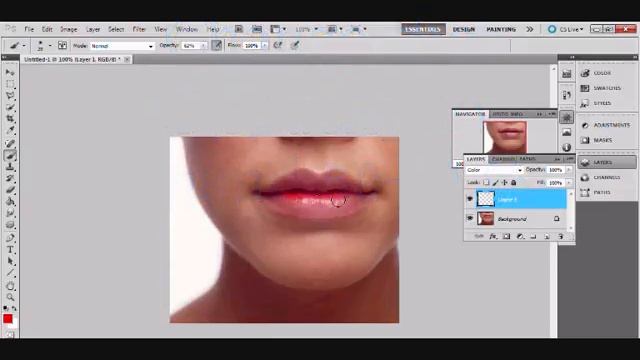Switch to the Channels tab
Viewport: 640px width, 360px height.
tap(503, 159)
